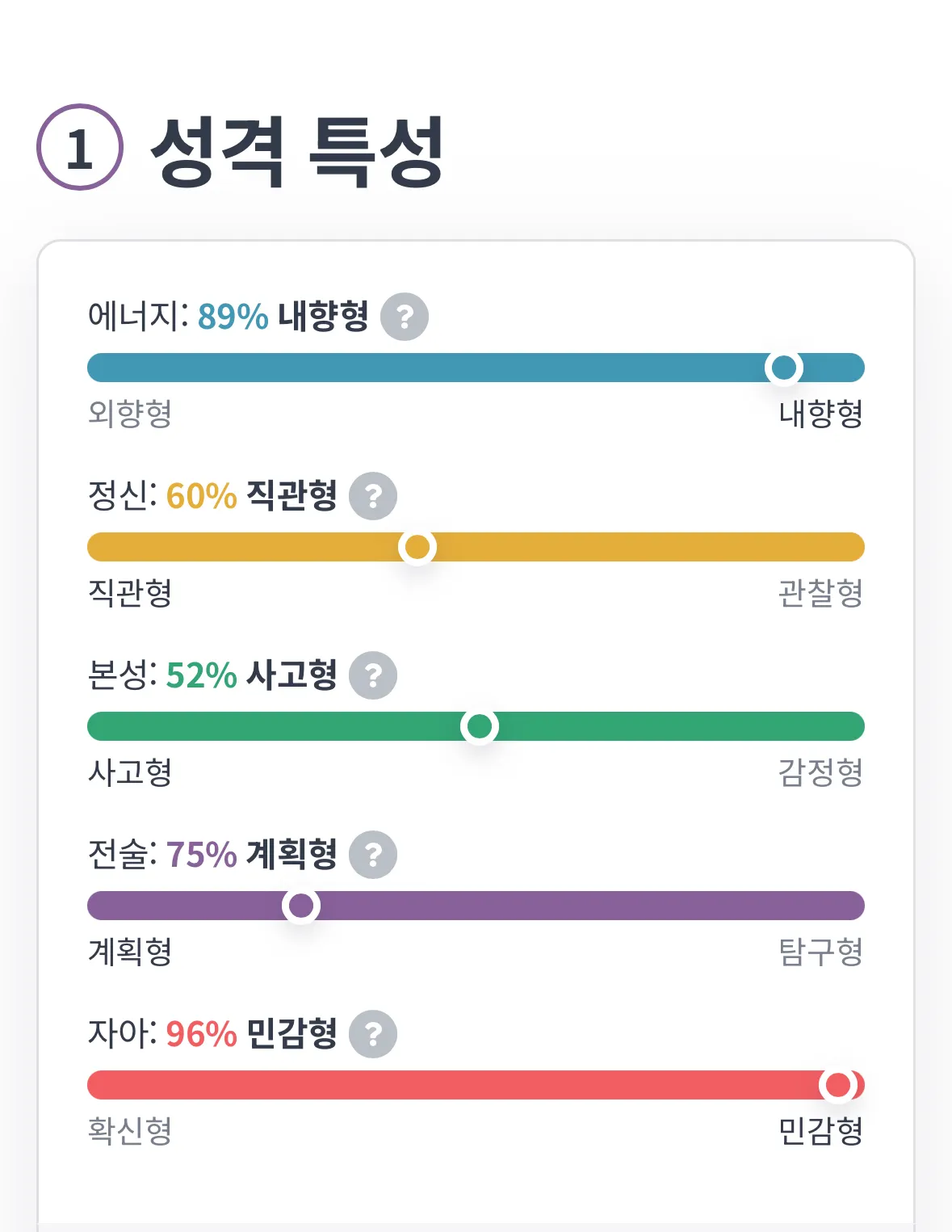952x1232 pixels.
Task: Select the green 본성 slider handle
Action: click(480, 726)
